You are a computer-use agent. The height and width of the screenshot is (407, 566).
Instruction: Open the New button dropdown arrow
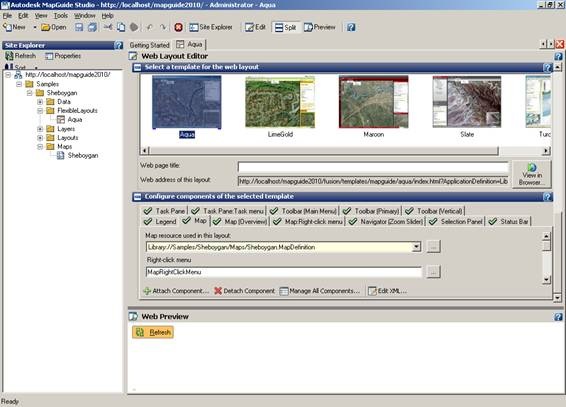coord(35,27)
